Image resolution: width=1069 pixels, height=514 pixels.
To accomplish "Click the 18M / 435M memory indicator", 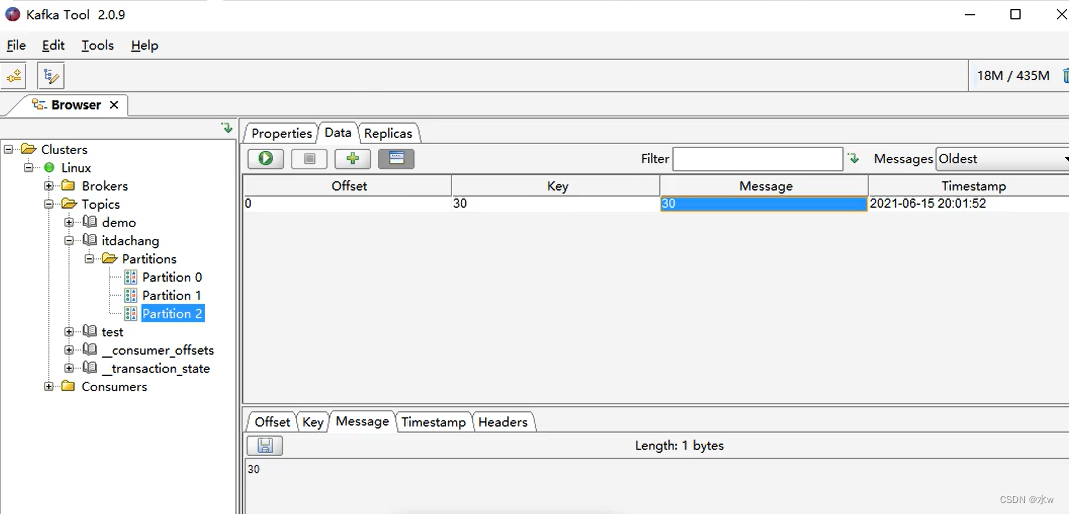I will pos(1013,76).
